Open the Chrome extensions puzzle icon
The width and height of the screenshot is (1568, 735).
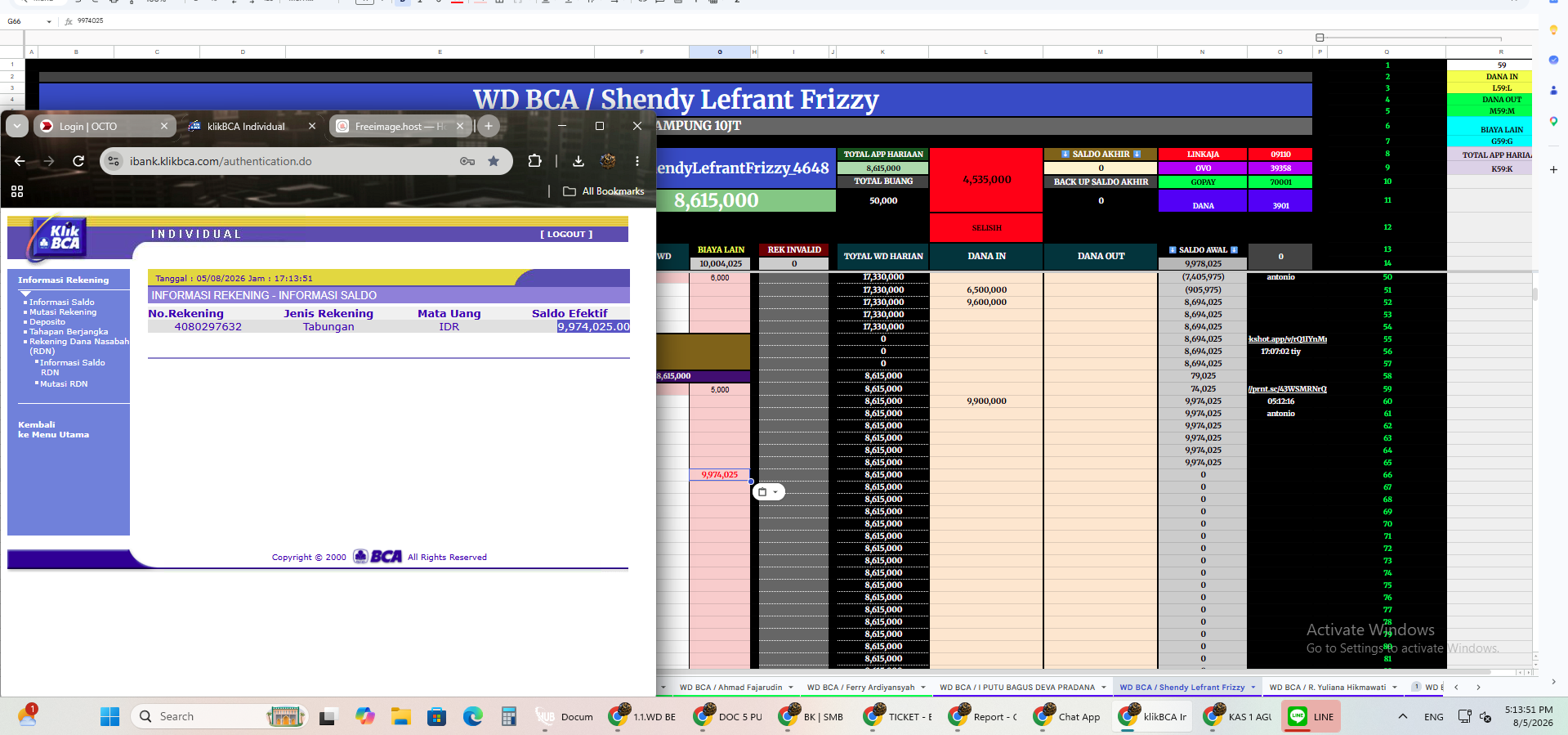pyautogui.click(x=534, y=161)
